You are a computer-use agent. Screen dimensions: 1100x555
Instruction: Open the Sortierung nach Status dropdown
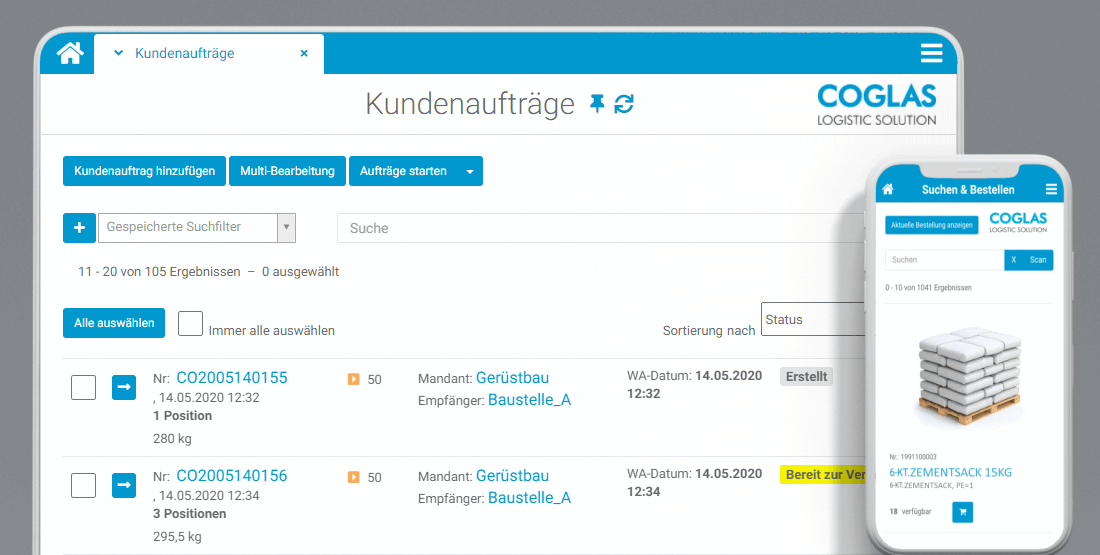814,319
